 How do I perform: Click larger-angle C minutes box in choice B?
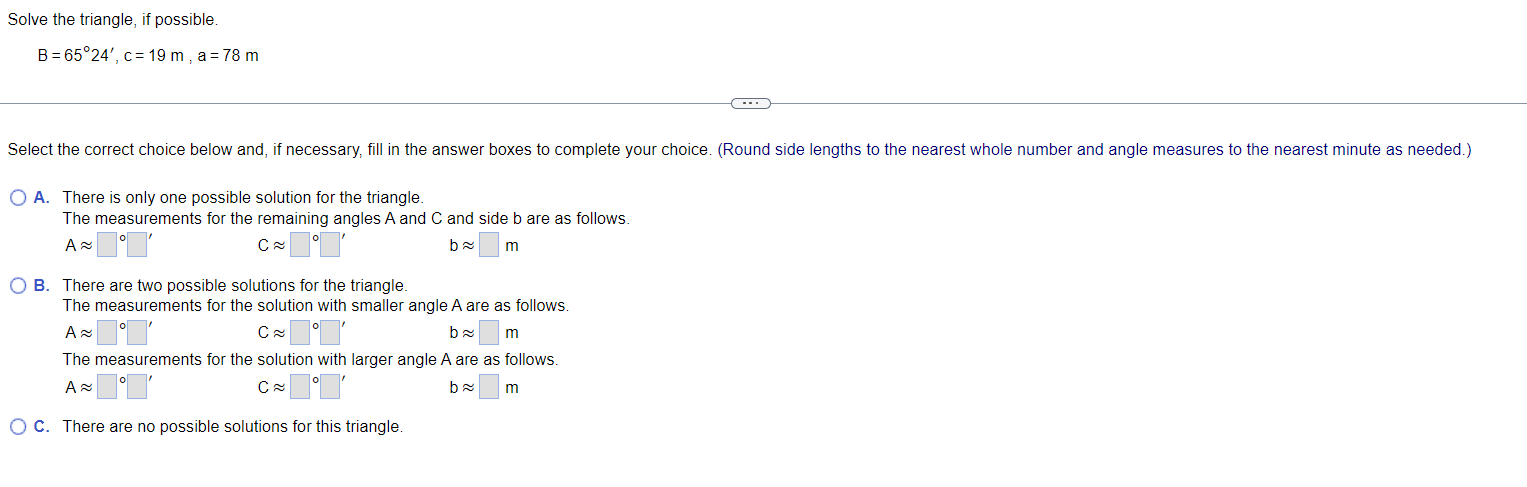[x=331, y=387]
